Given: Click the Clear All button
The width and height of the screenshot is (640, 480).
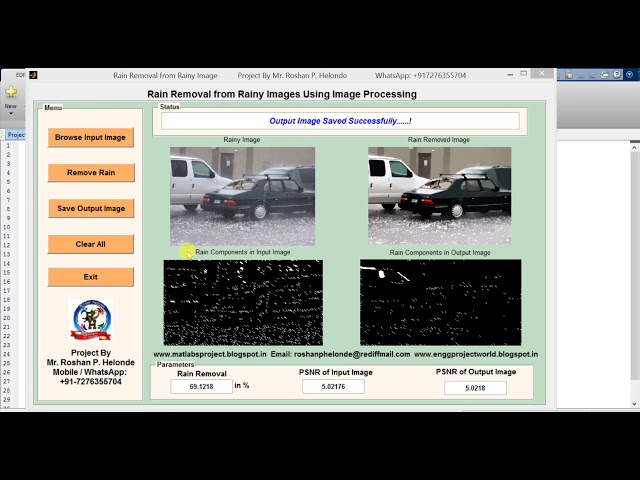Looking at the screenshot, I should tap(91, 244).
